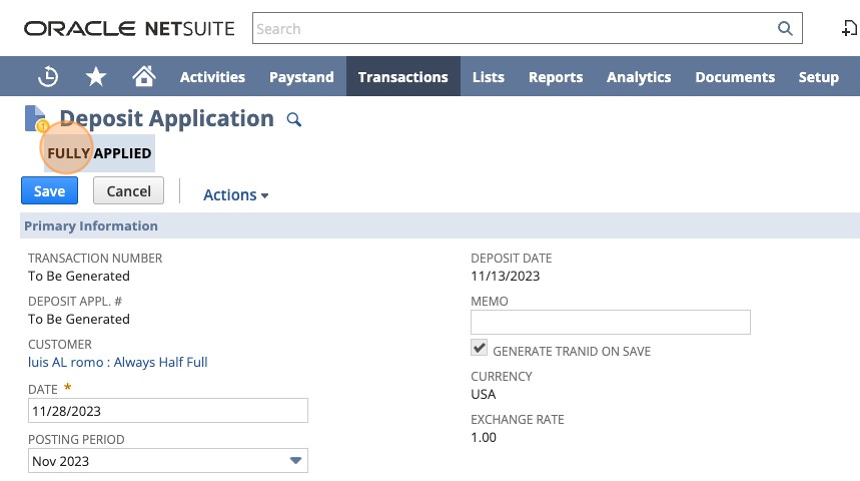Click the Date input field
The height and width of the screenshot is (481, 860).
coord(168,411)
